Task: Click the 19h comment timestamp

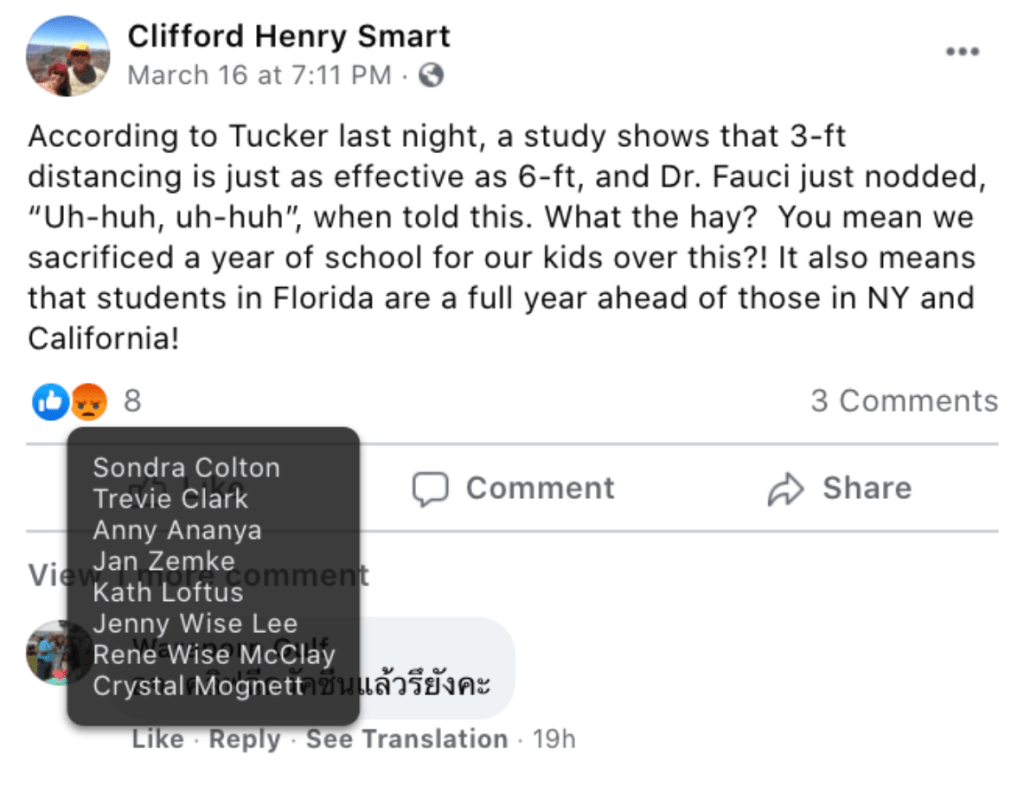Action: pyautogui.click(x=555, y=739)
